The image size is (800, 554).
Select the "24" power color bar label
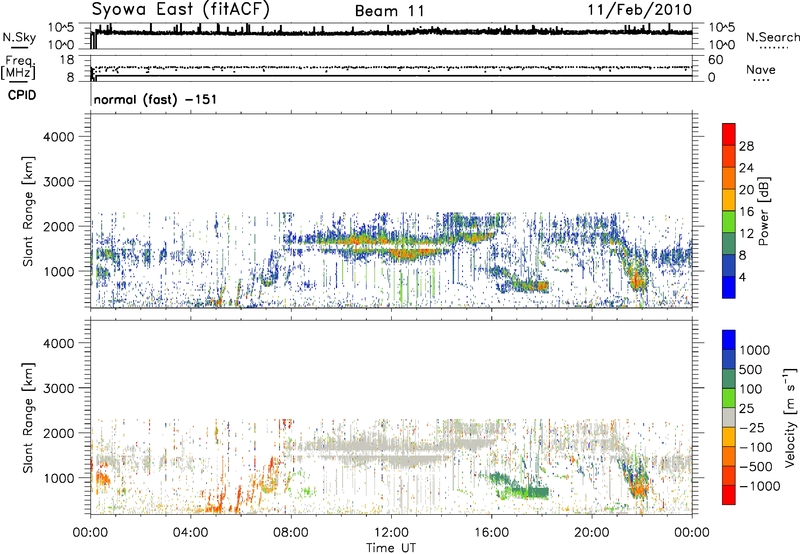[746, 168]
